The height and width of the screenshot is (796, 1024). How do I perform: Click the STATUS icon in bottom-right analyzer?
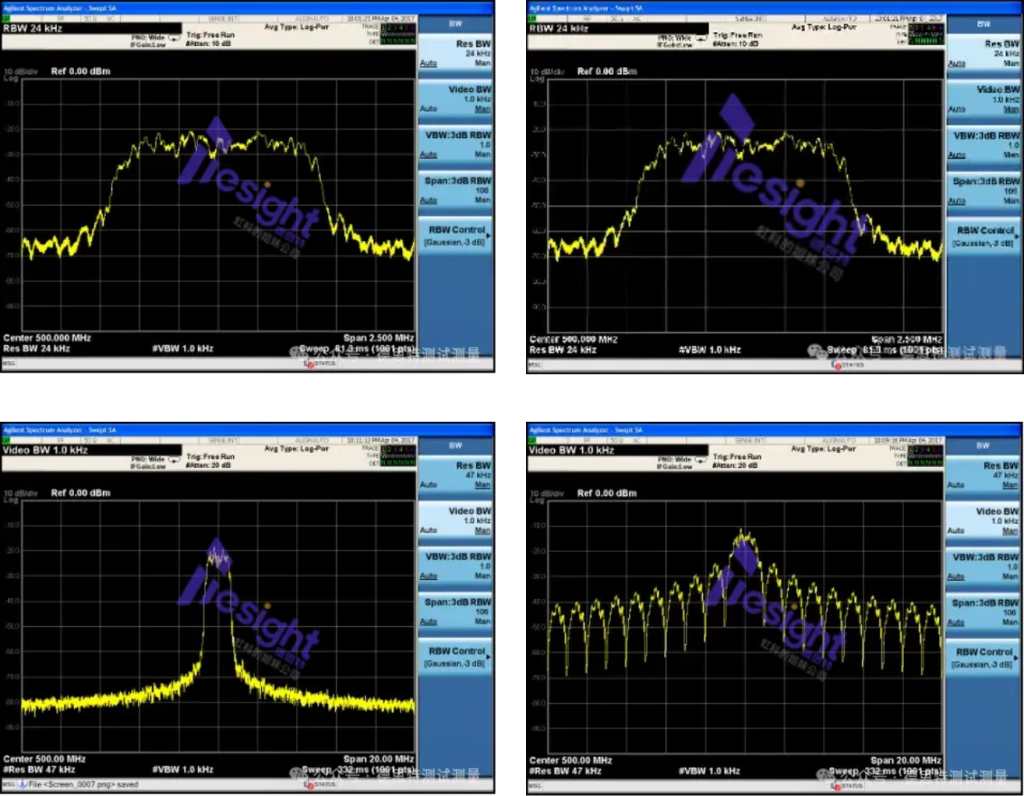coord(836,785)
